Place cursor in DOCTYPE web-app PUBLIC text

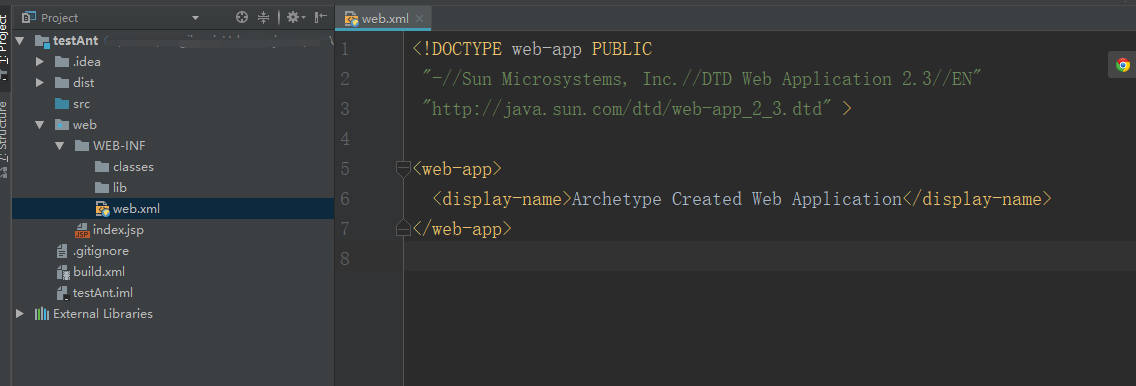pos(533,49)
